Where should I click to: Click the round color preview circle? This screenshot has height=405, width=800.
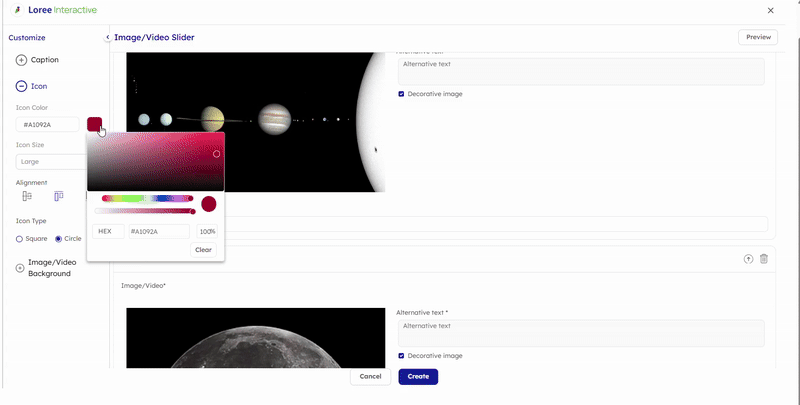click(x=209, y=204)
